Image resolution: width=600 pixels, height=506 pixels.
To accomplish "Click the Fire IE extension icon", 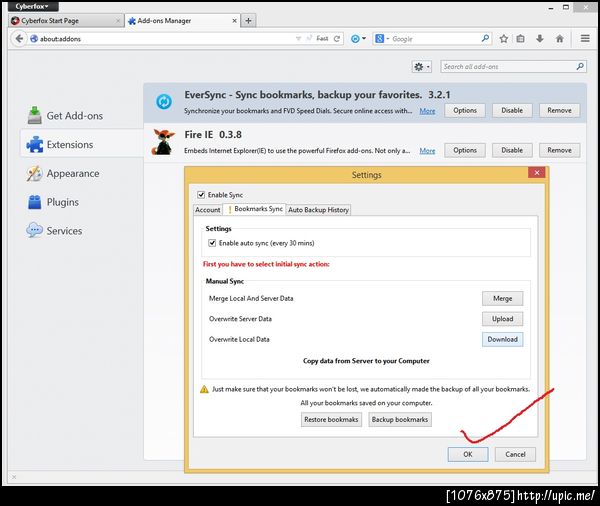I will click(163, 142).
